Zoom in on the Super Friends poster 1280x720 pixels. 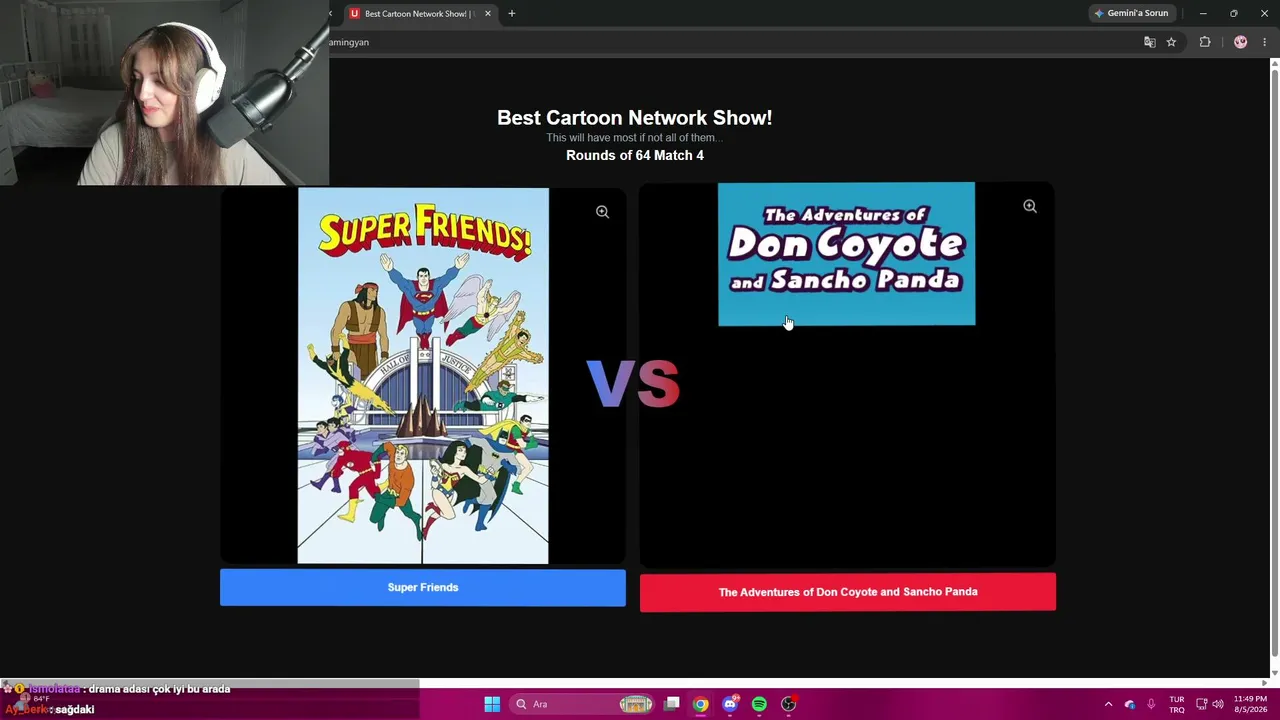click(602, 212)
